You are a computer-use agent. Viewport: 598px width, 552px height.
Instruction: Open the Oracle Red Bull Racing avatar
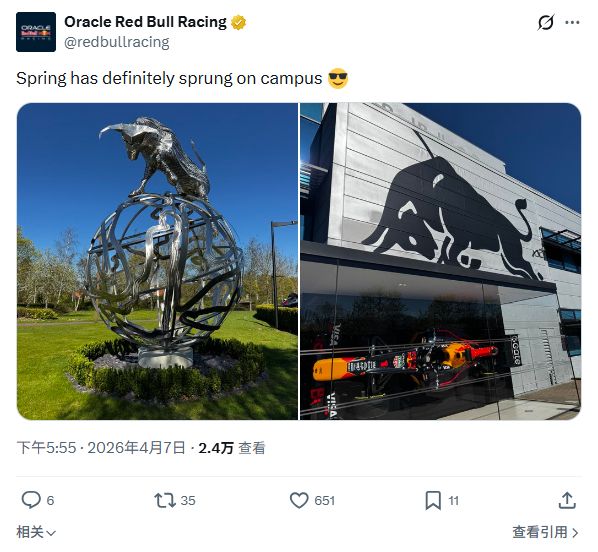36,32
